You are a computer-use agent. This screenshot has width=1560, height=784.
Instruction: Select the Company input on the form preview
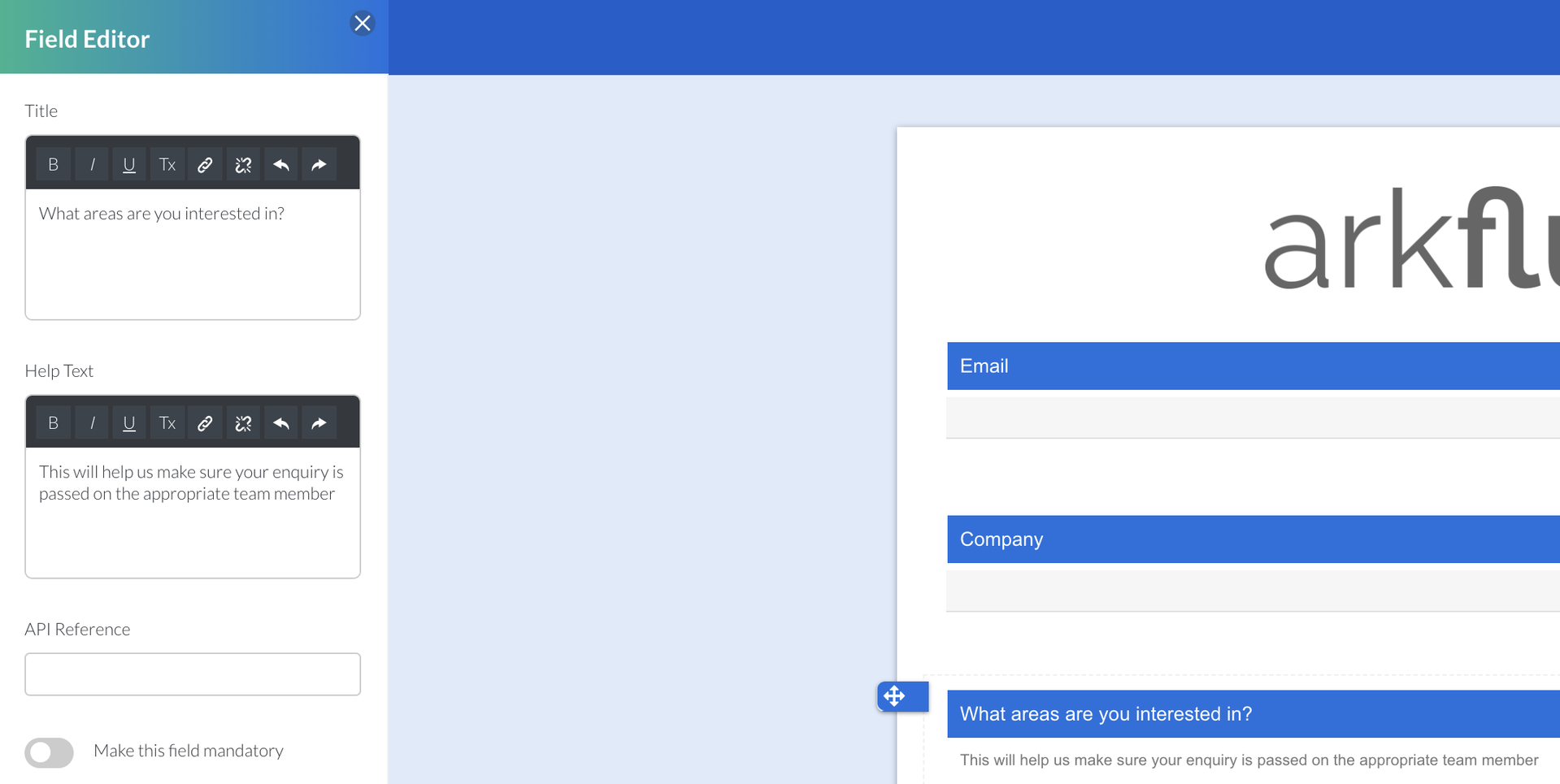[1252, 591]
